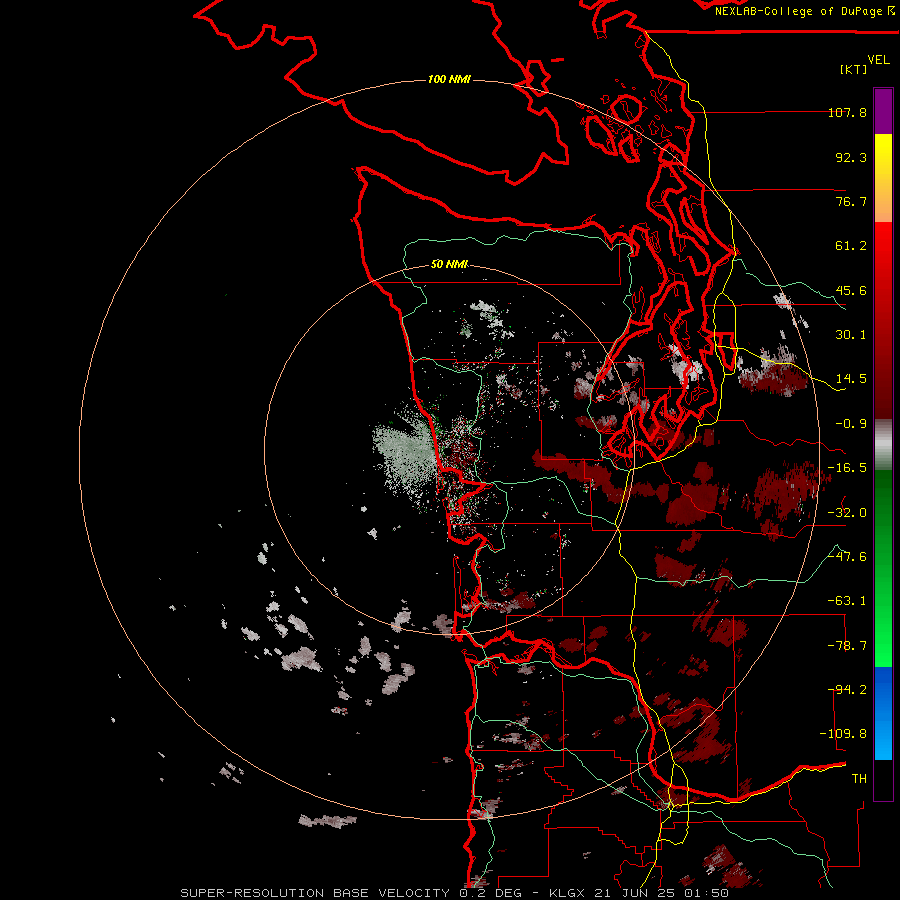Click the green segment of the color bar

click(x=883, y=568)
